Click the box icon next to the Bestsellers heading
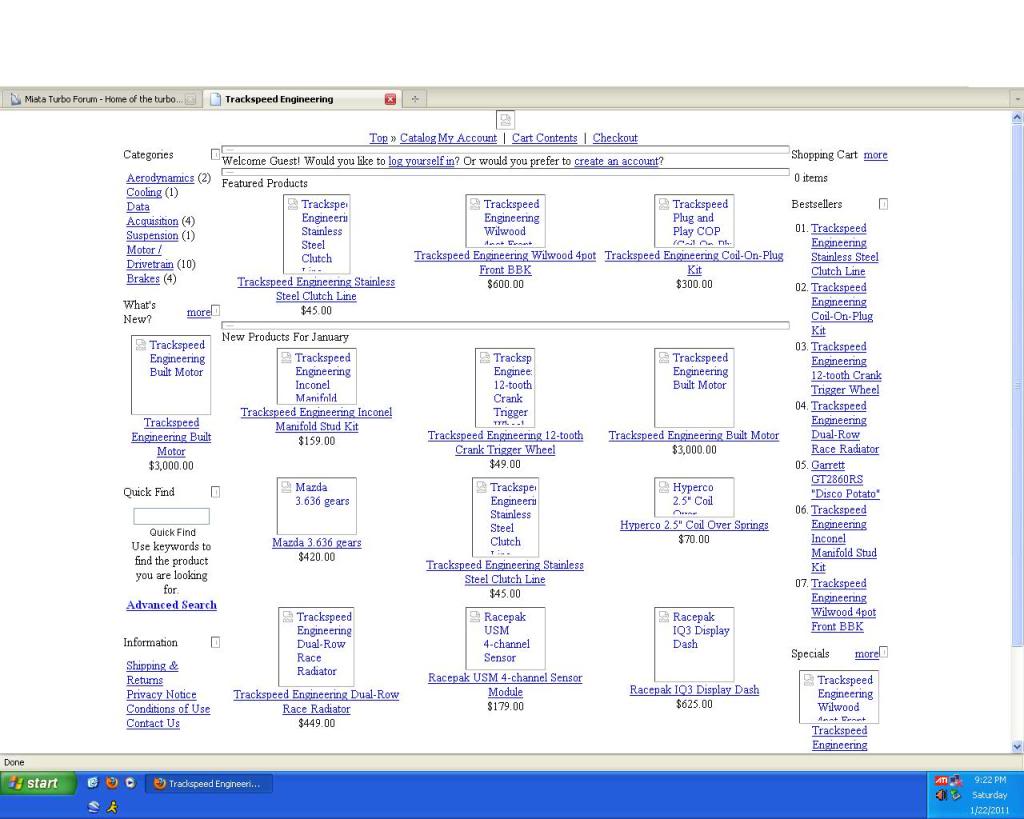 tap(883, 203)
